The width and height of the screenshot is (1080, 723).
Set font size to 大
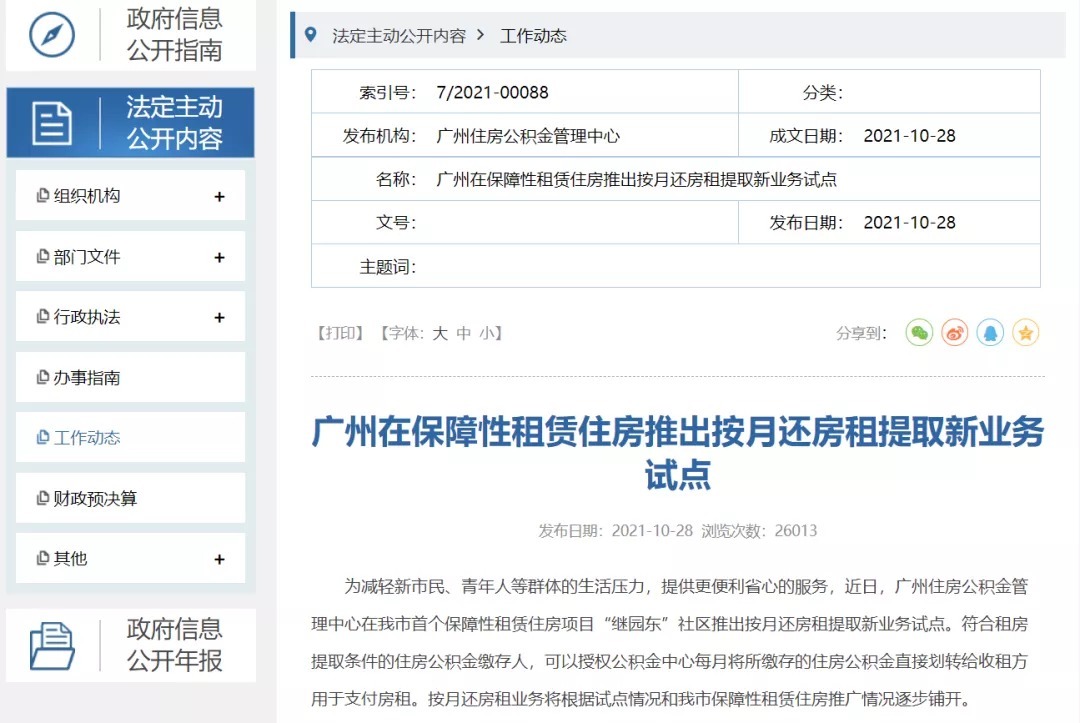pyautogui.click(x=440, y=334)
